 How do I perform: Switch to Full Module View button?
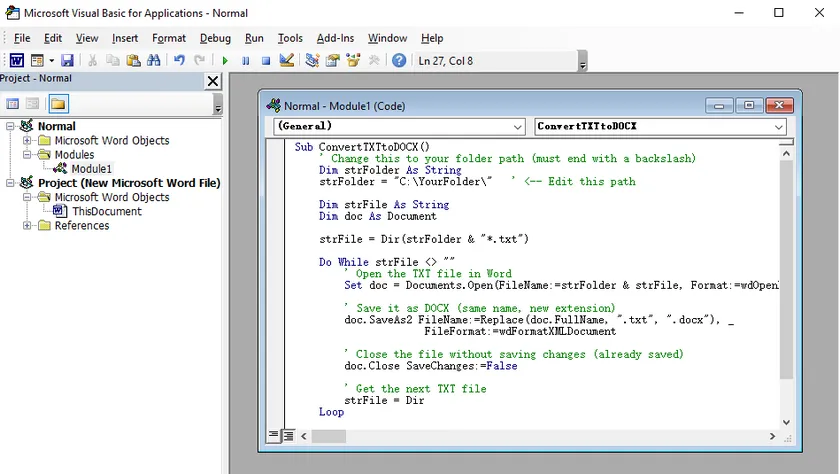[288, 435]
